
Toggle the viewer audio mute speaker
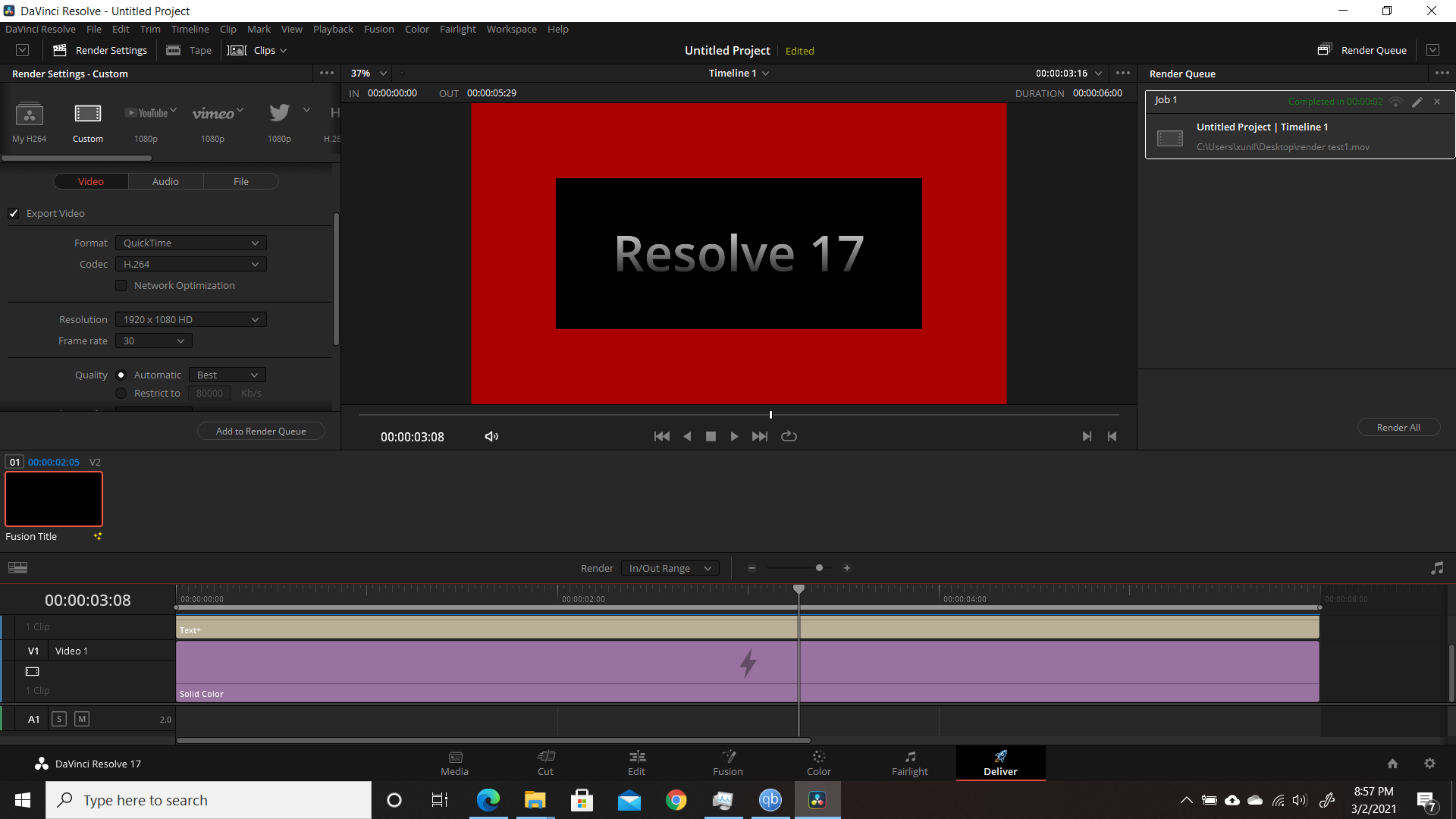[x=491, y=436]
